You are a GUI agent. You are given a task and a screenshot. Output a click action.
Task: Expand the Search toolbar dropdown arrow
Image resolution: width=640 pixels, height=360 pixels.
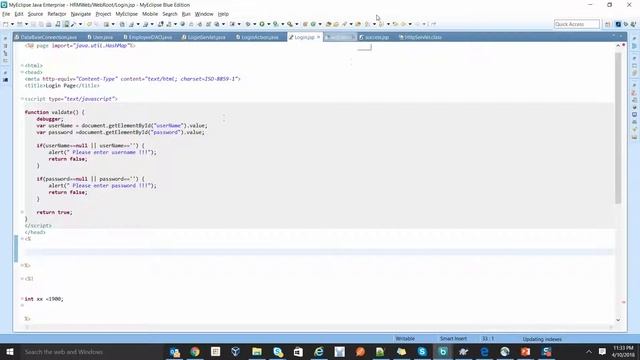(x=296, y=24)
